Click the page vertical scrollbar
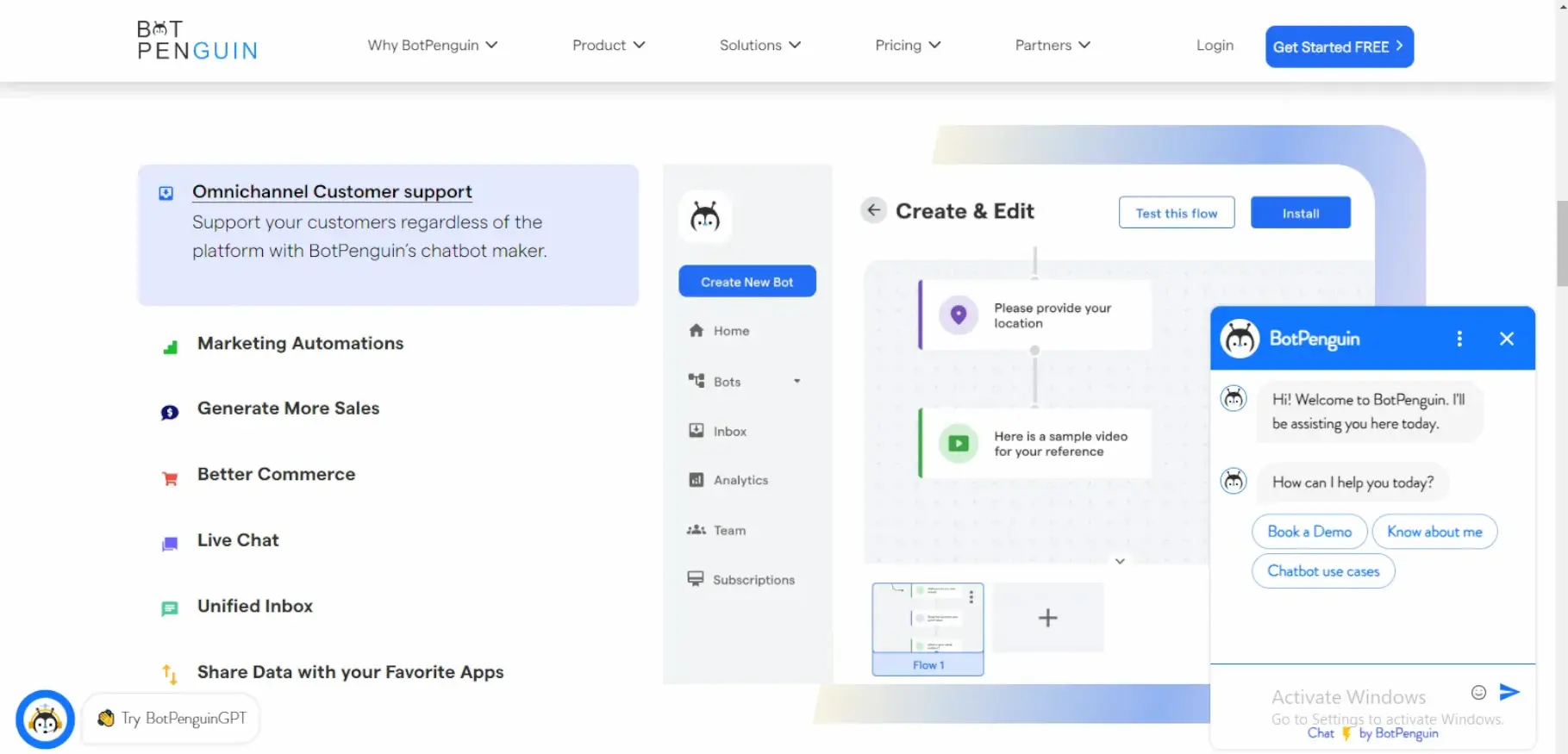Viewport: 1568px width, 754px height. pos(1561,244)
